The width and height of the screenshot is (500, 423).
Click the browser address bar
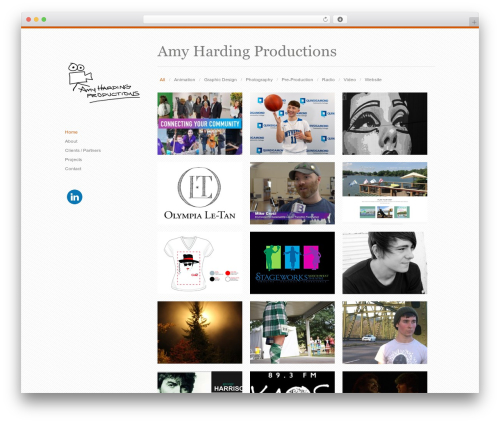pyautogui.click(x=237, y=19)
